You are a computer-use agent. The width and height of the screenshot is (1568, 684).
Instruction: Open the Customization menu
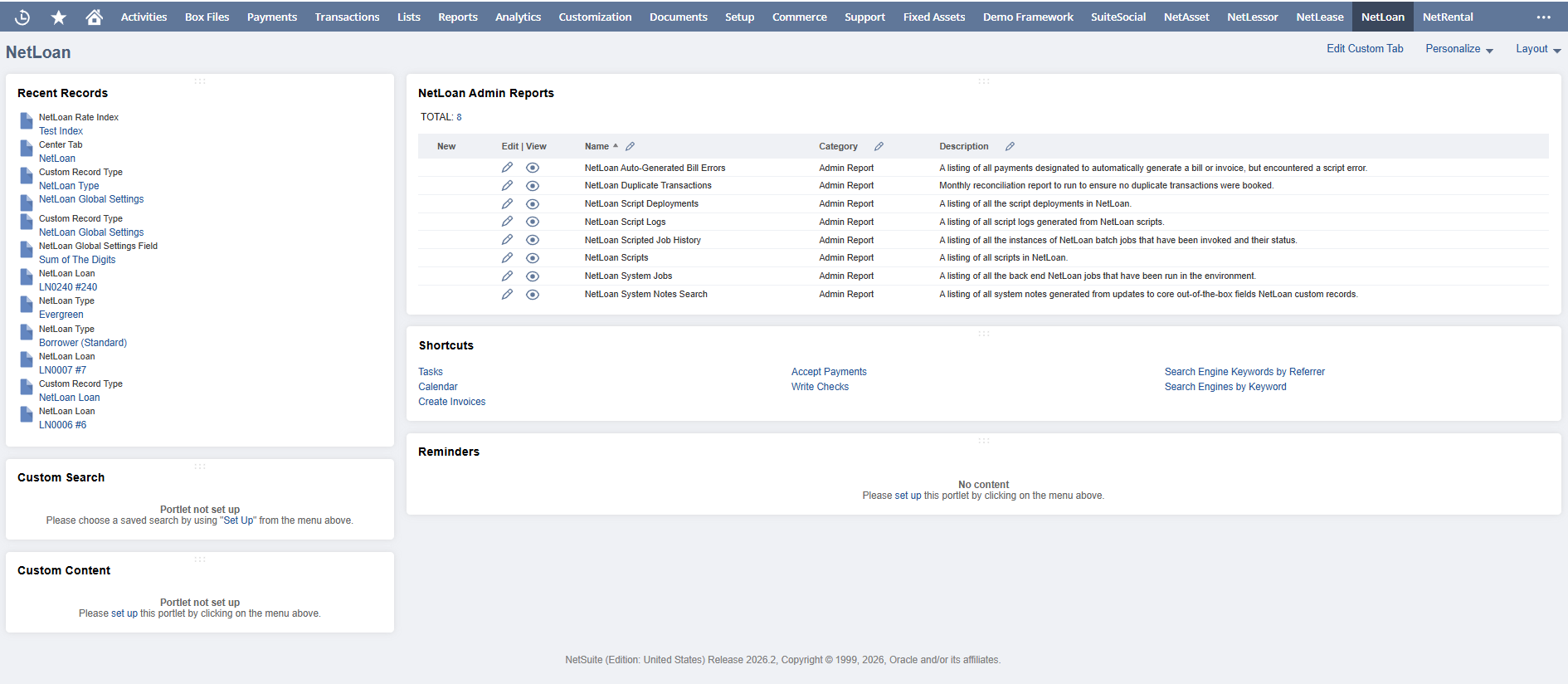click(x=595, y=17)
